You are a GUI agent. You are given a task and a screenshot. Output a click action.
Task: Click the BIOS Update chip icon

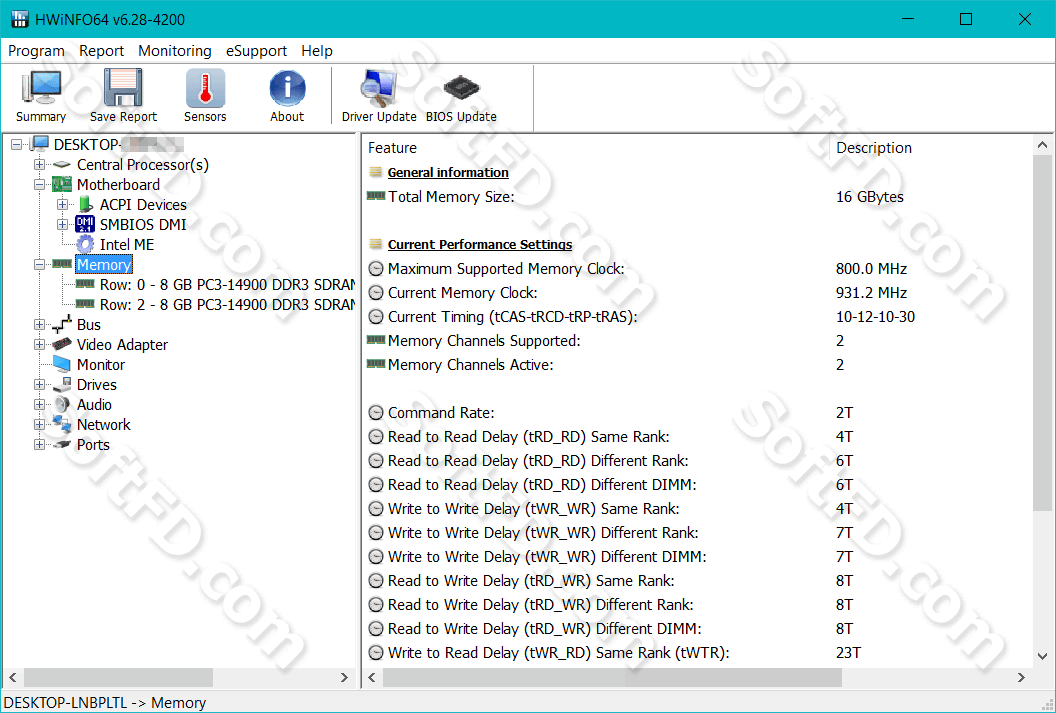click(x=461, y=88)
